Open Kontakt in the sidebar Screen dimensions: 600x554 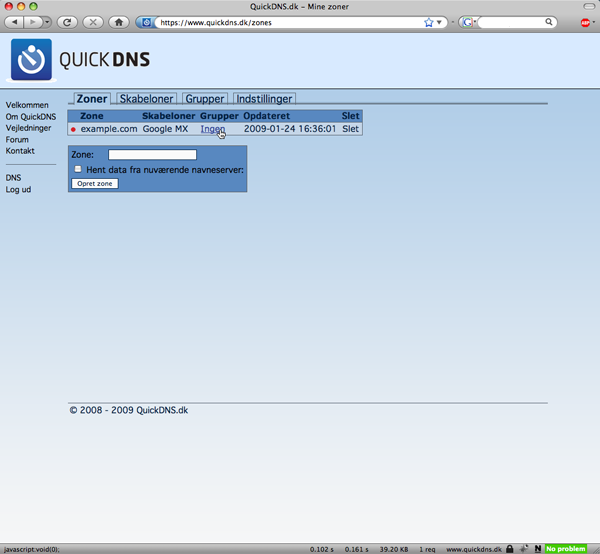click(x=20, y=151)
